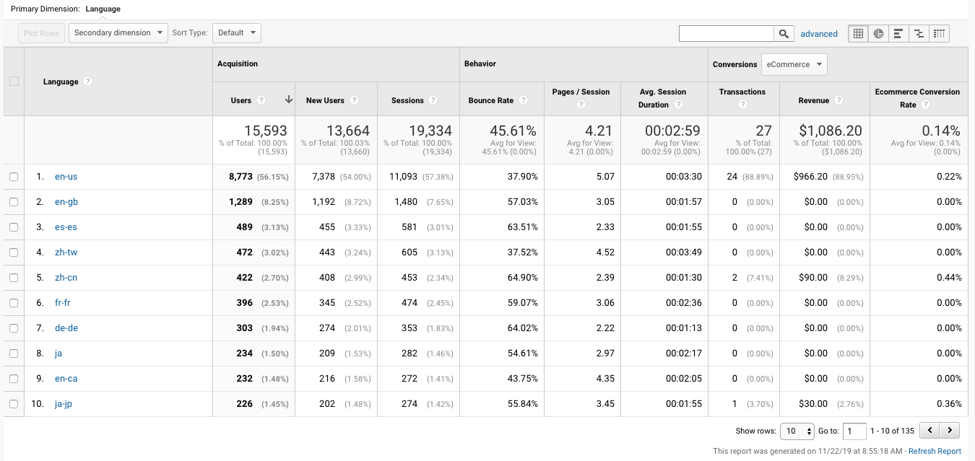Open the en-us language link
Image resolution: width=975 pixels, height=461 pixels.
65,177
